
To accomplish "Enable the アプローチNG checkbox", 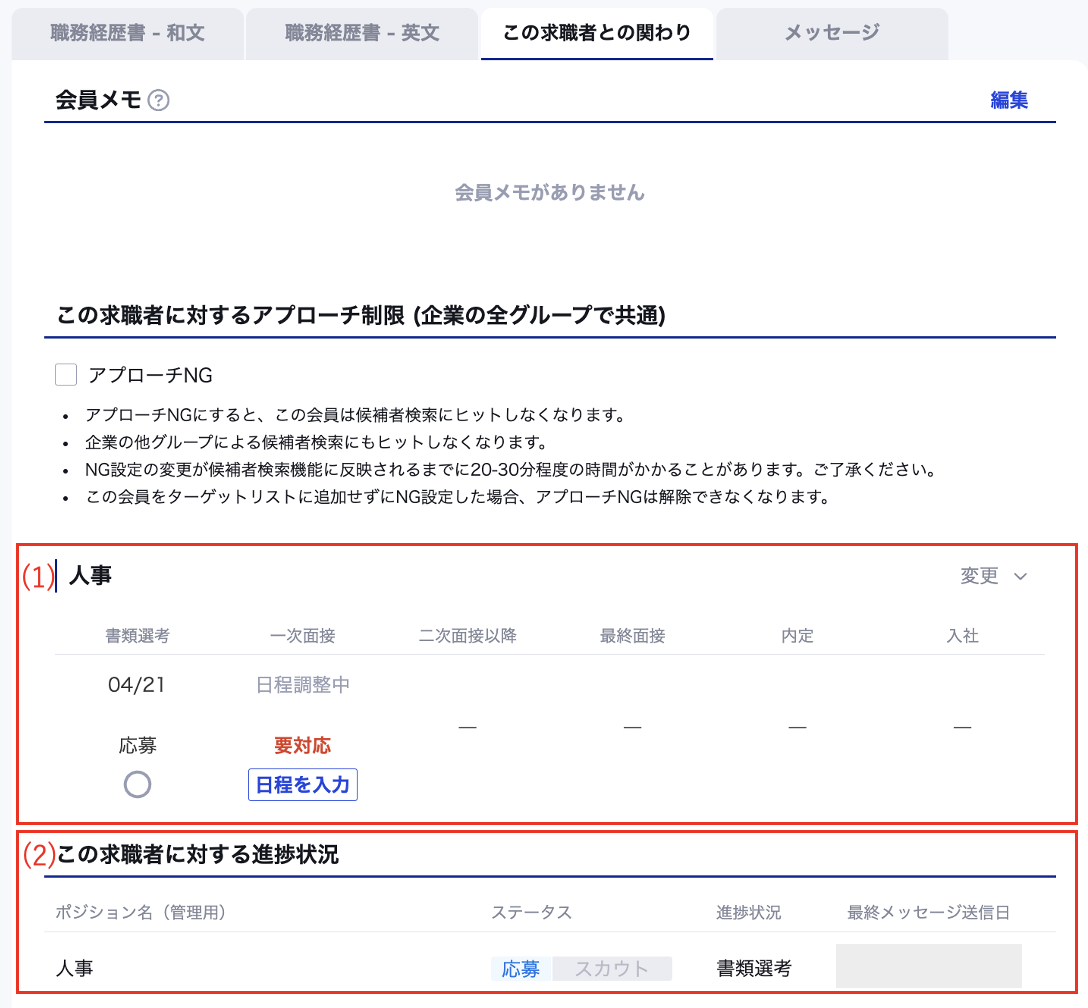I will [66, 375].
